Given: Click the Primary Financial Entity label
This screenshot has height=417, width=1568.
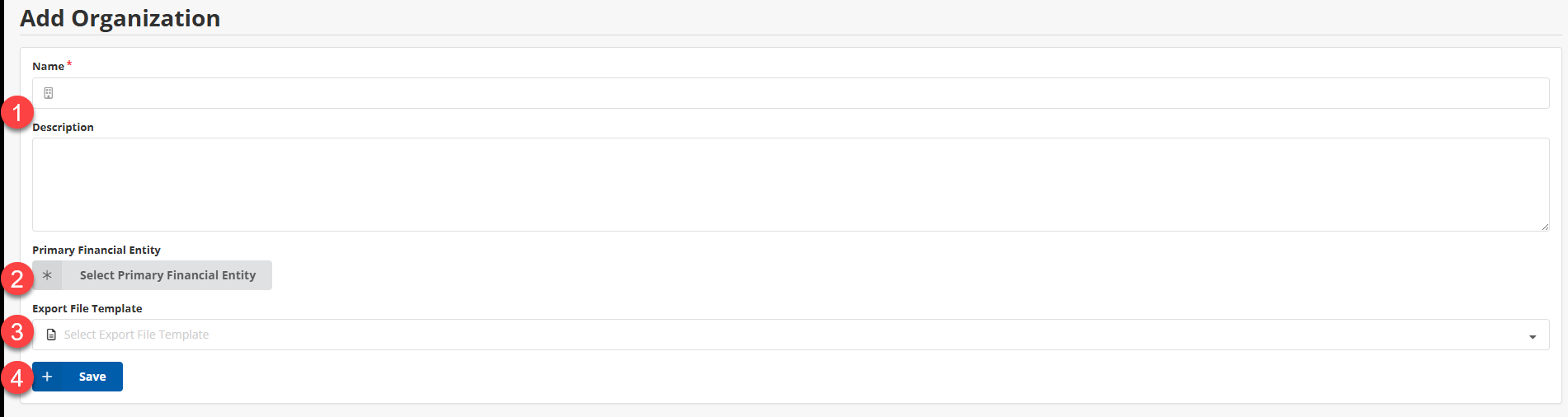Looking at the screenshot, I should [x=97, y=251].
